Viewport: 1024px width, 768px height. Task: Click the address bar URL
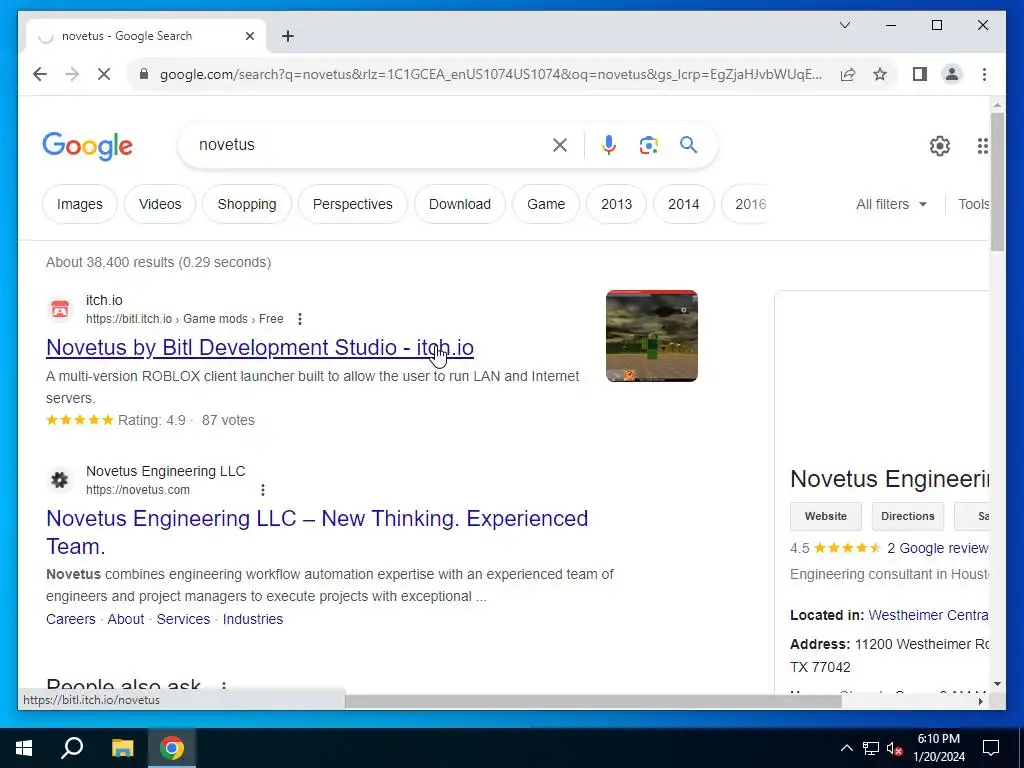point(491,74)
